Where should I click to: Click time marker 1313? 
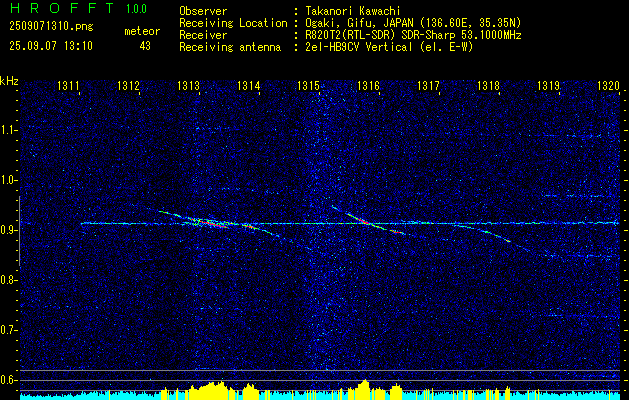[x=189, y=85]
